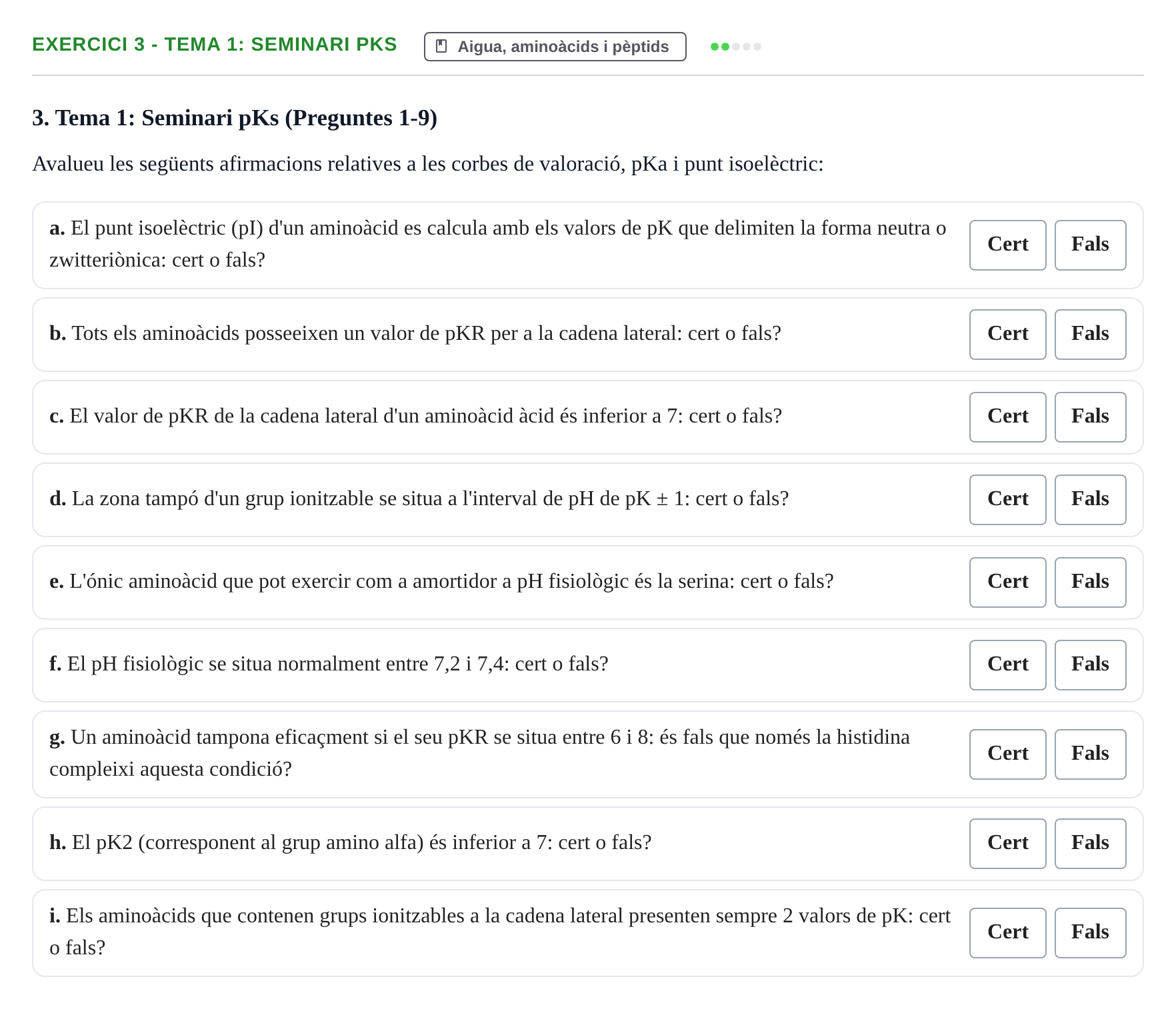Click statement d text "La zona tampó d'un grup ionitzable"

click(x=419, y=499)
